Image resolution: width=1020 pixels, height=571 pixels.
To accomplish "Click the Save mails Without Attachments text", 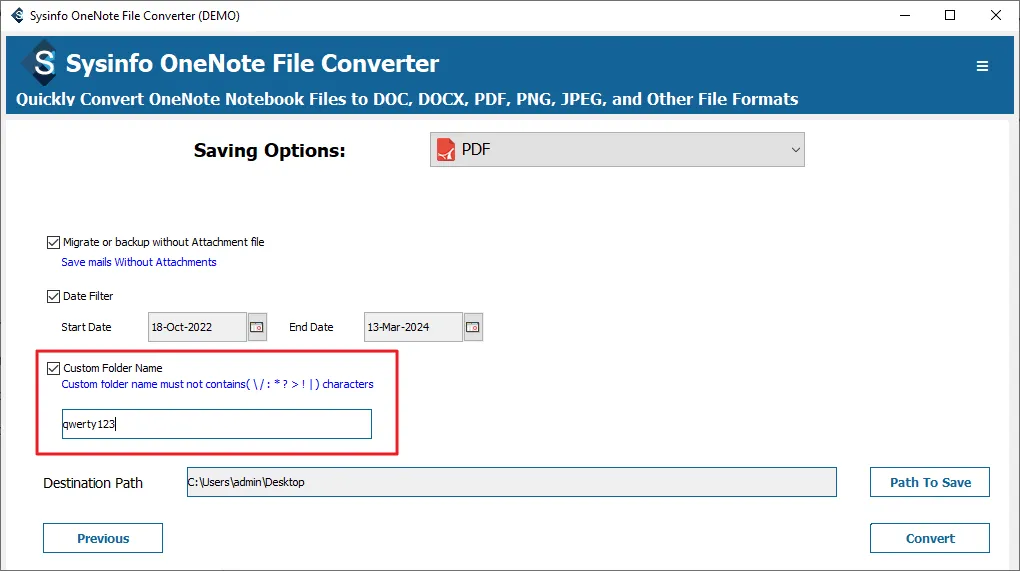I will click(139, 262).
